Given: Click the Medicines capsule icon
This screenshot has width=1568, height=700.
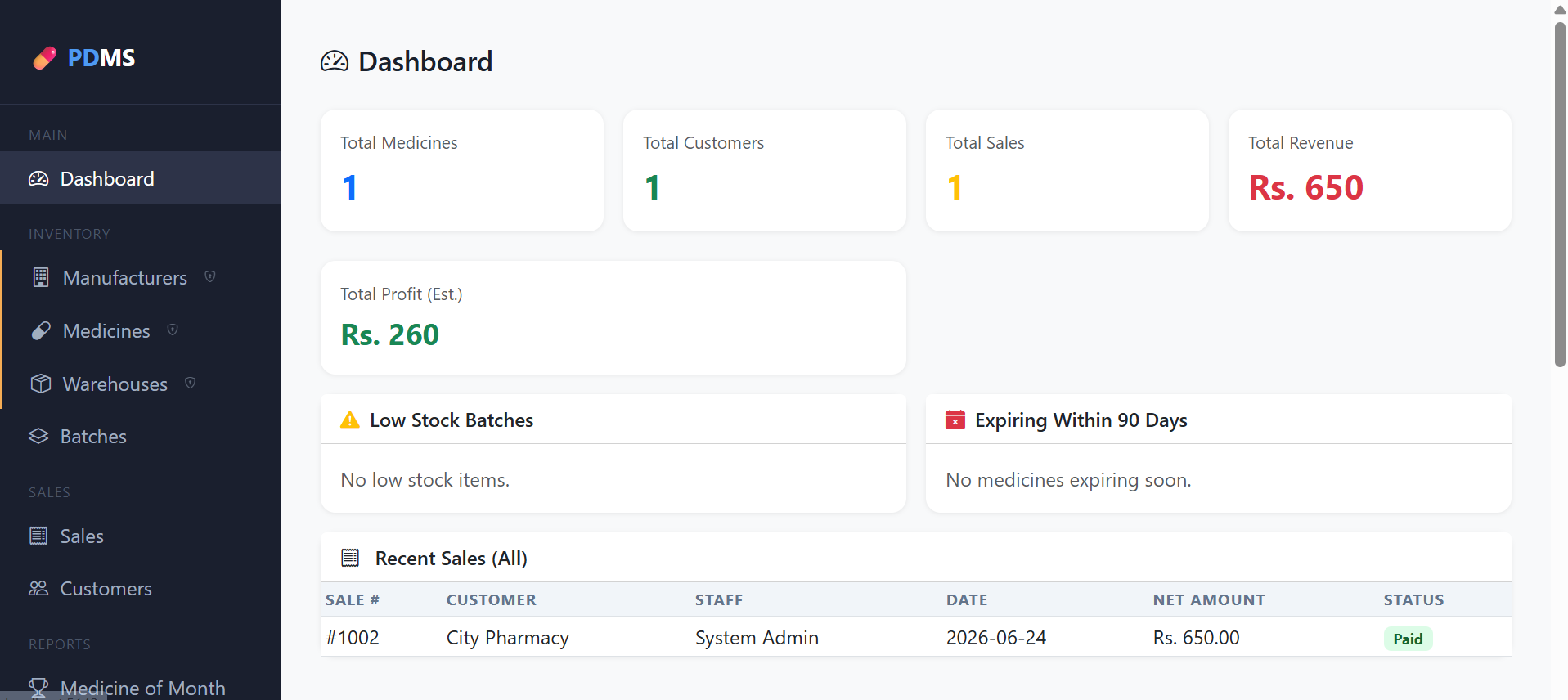Looking at the screenshot, I should 41,330.
